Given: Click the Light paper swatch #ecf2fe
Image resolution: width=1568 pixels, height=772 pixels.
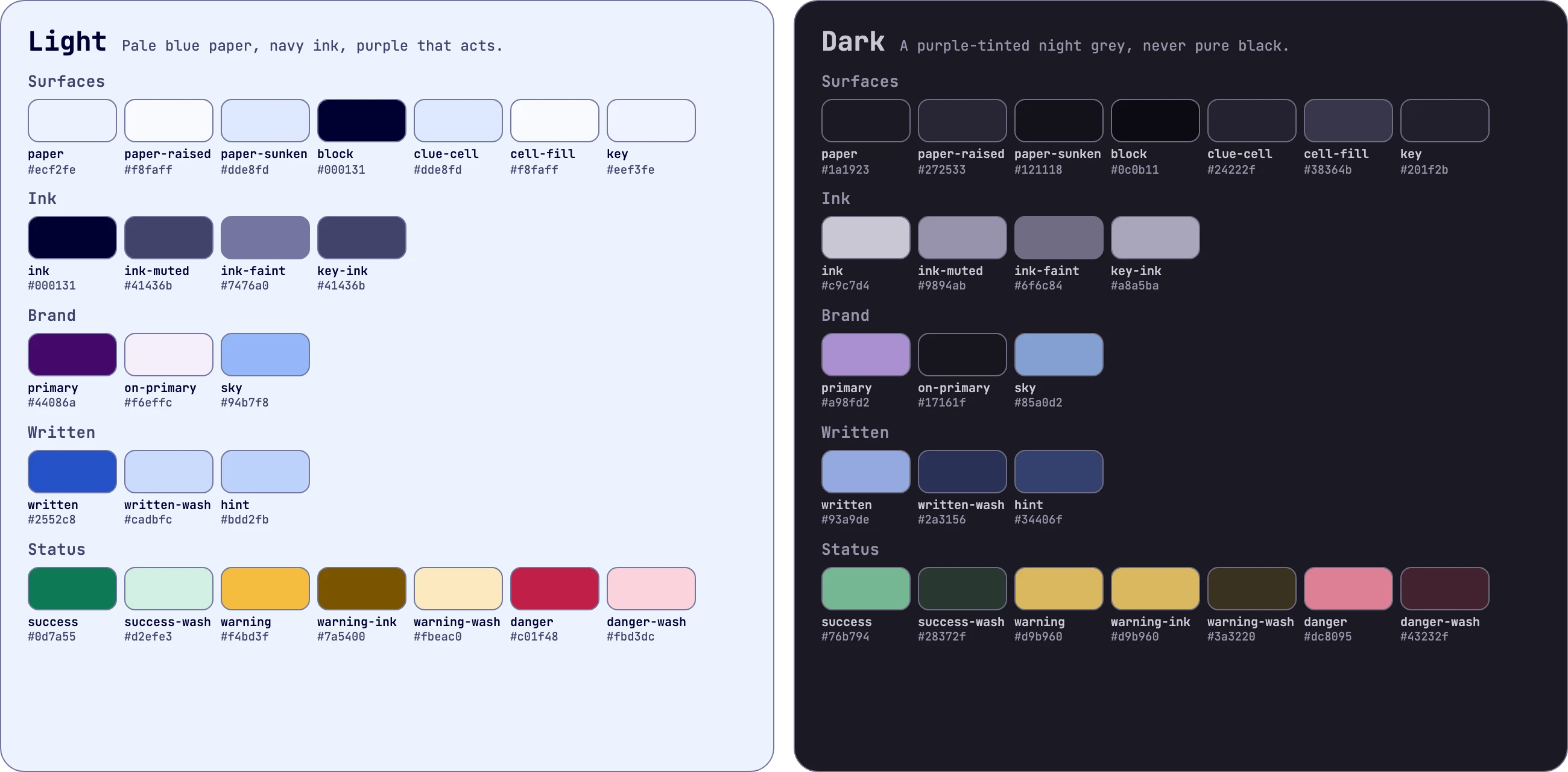Looking at the screenshot, I should point(72,121).
